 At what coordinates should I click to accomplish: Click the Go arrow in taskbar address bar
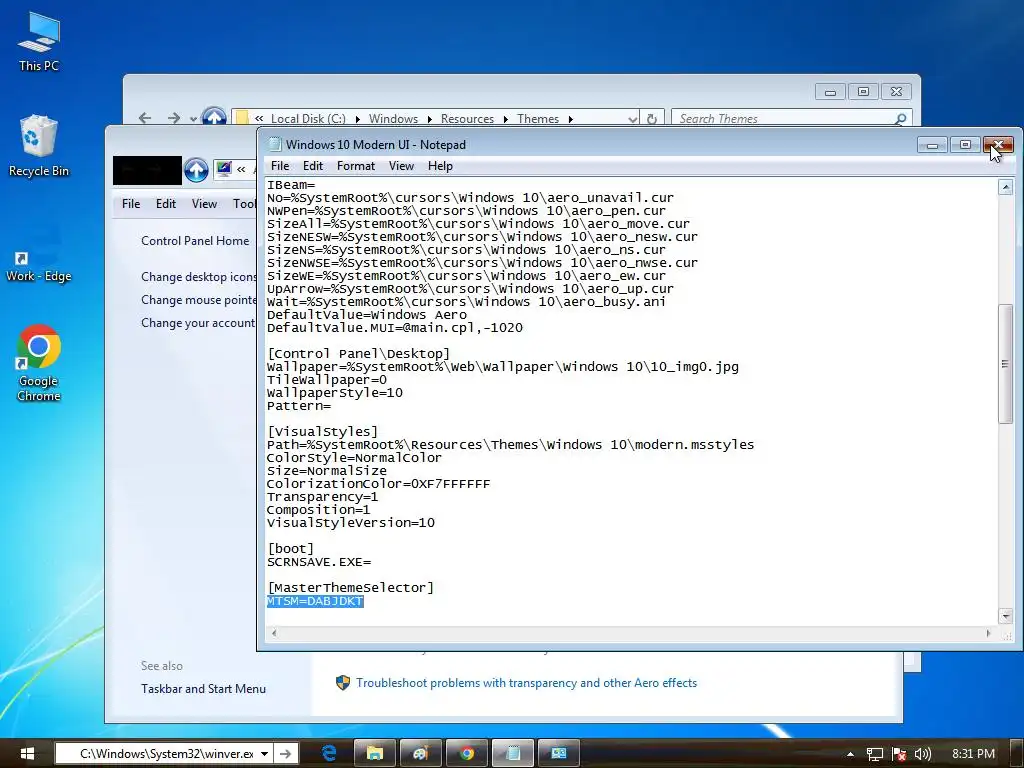click(x=285, y=754)
